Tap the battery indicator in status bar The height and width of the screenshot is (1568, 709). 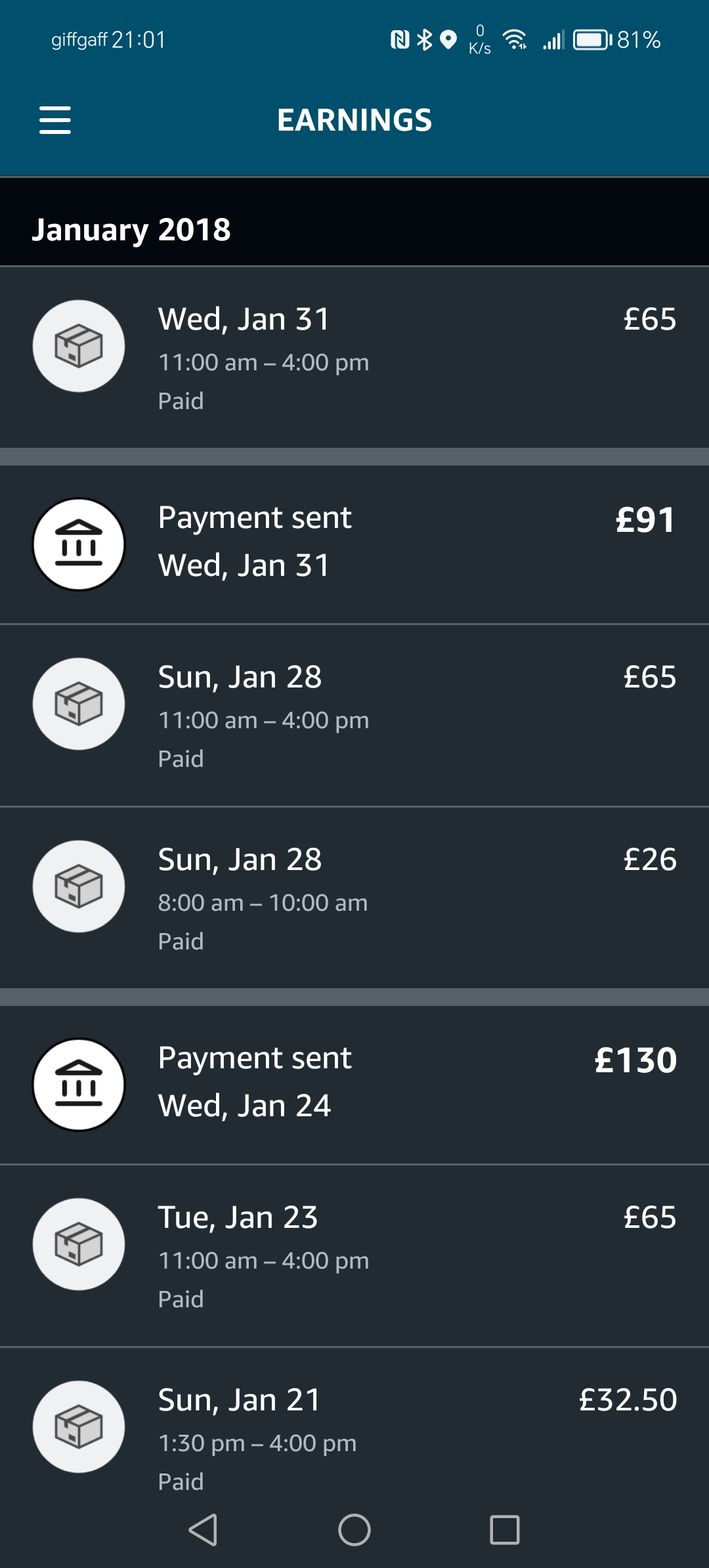click(592, 40)
